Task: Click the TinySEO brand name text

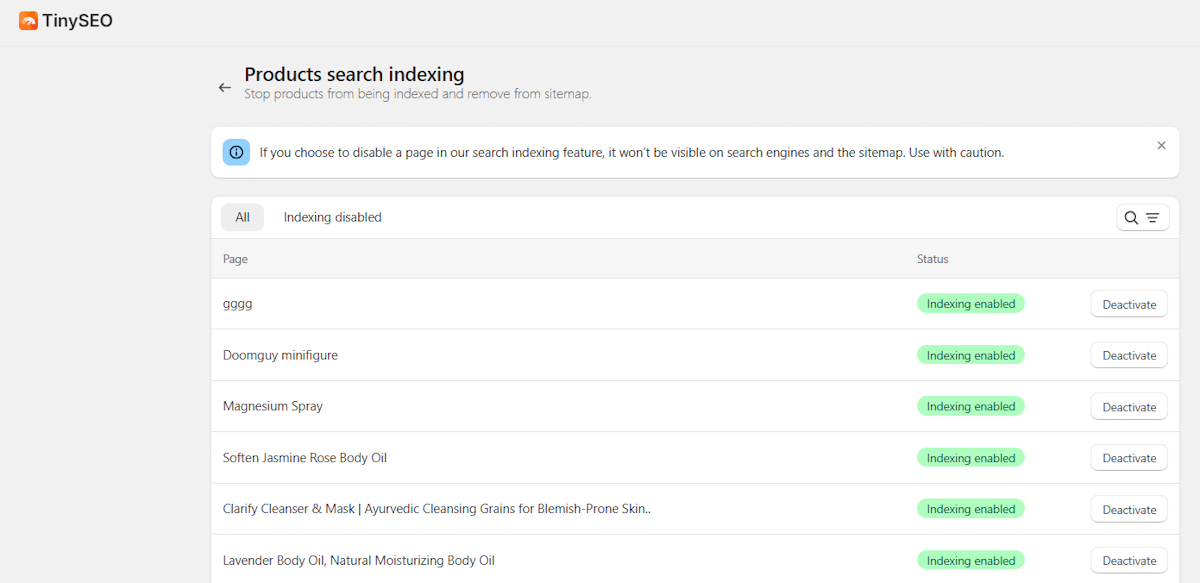Action: [77, 21]
